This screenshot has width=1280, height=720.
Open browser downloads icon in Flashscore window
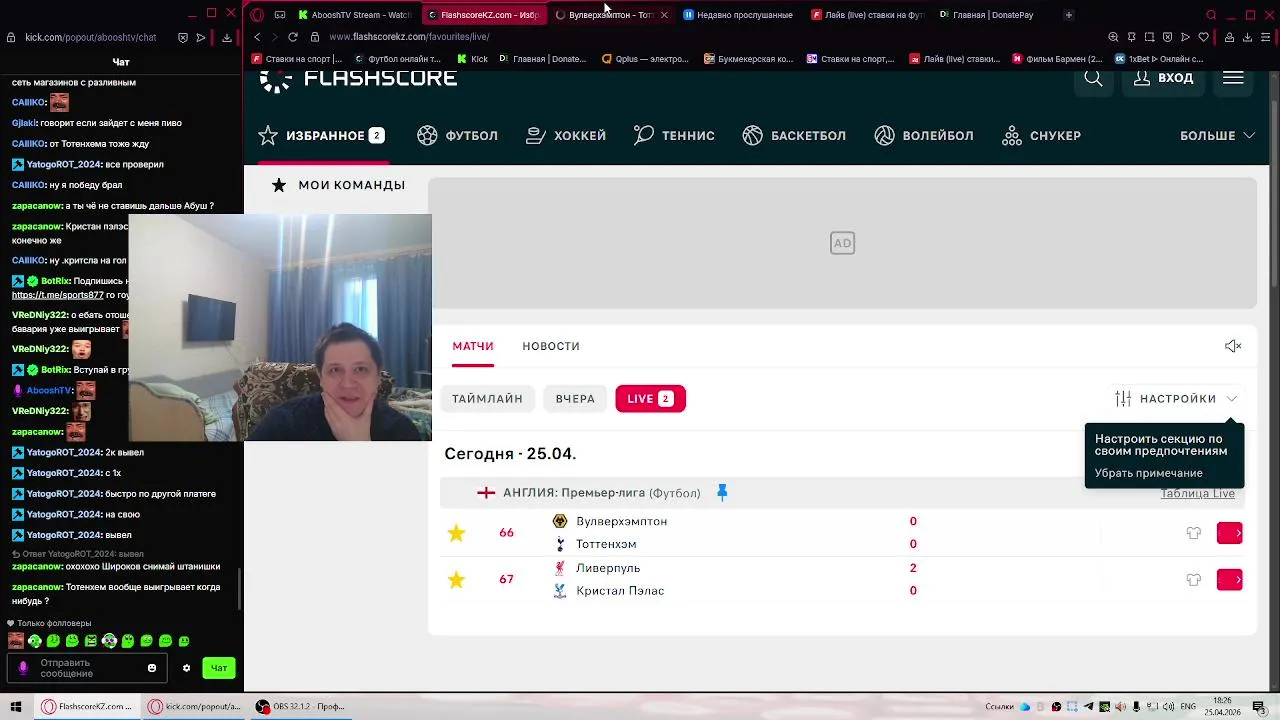pyautogui.click(x=1247, y=37)
